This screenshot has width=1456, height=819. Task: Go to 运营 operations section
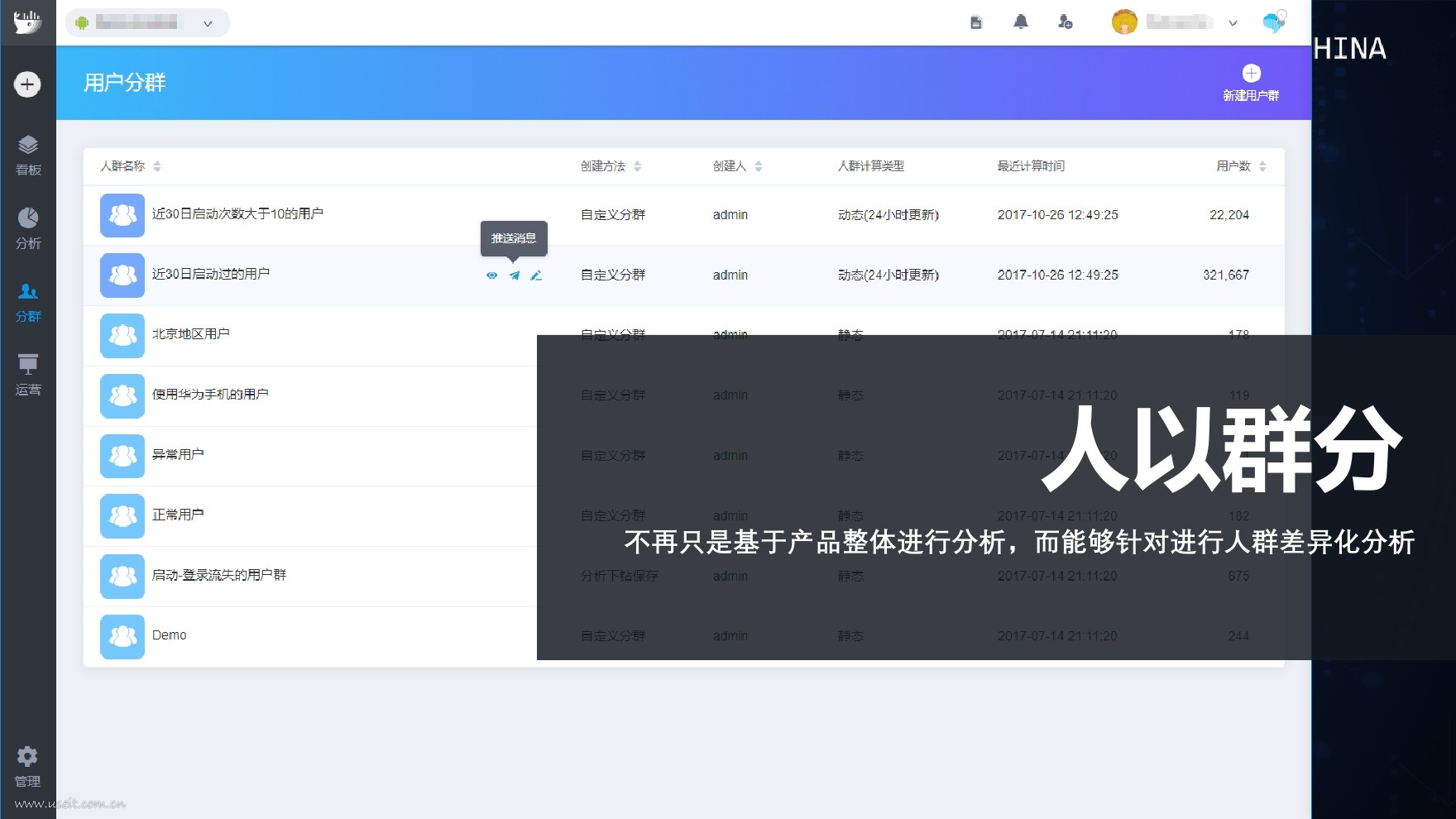(28, 374)
